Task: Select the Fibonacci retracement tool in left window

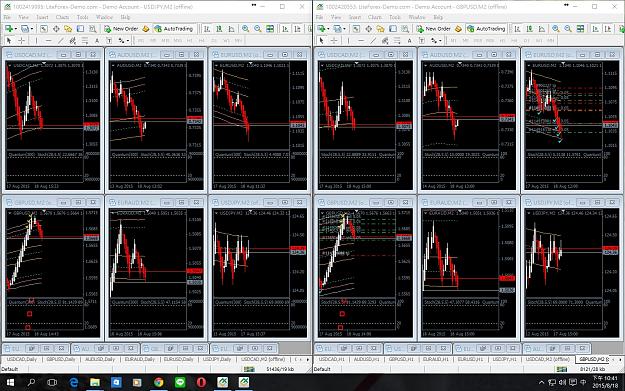Action: coord(85,40)
